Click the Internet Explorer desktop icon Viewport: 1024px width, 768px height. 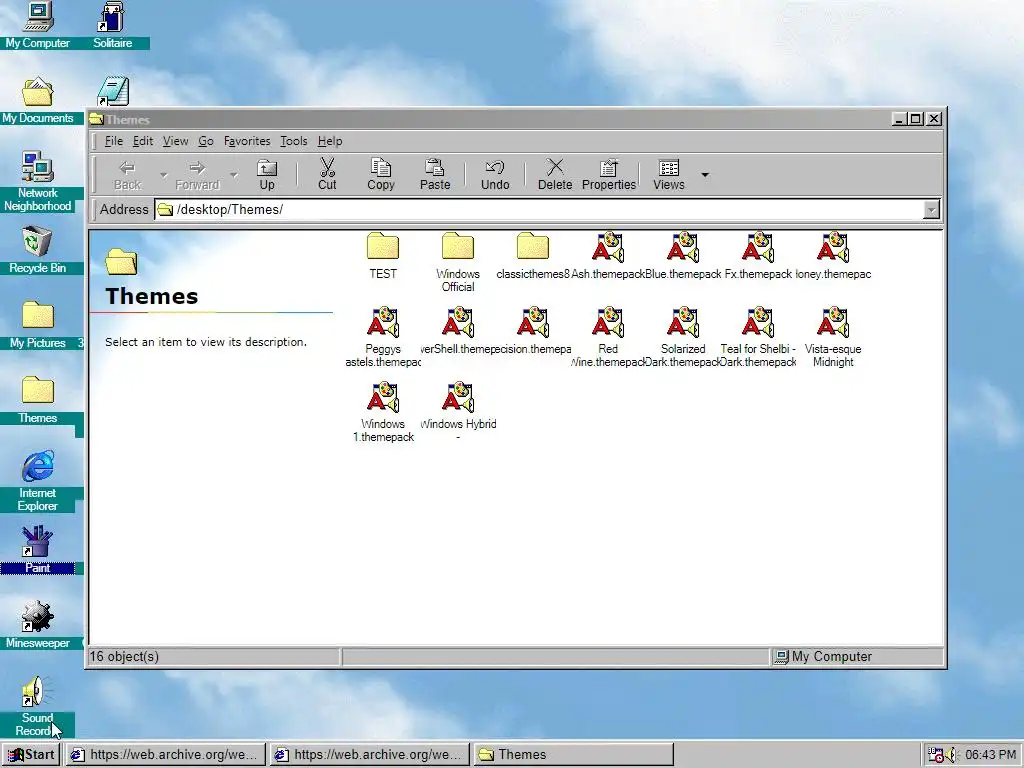(37, 481)
